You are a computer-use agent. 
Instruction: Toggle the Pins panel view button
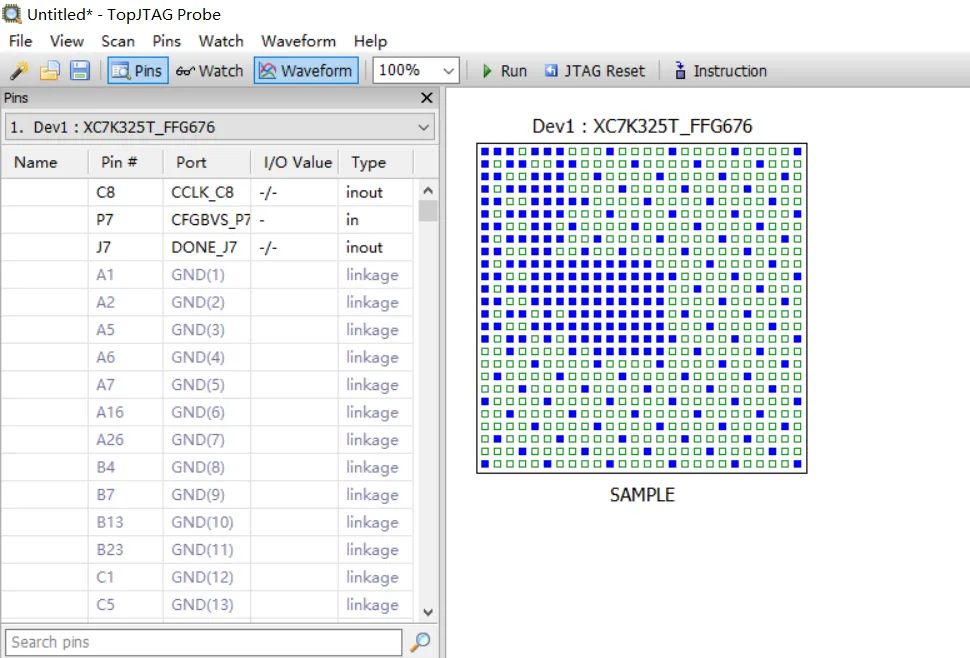click(x=137, y=71)
